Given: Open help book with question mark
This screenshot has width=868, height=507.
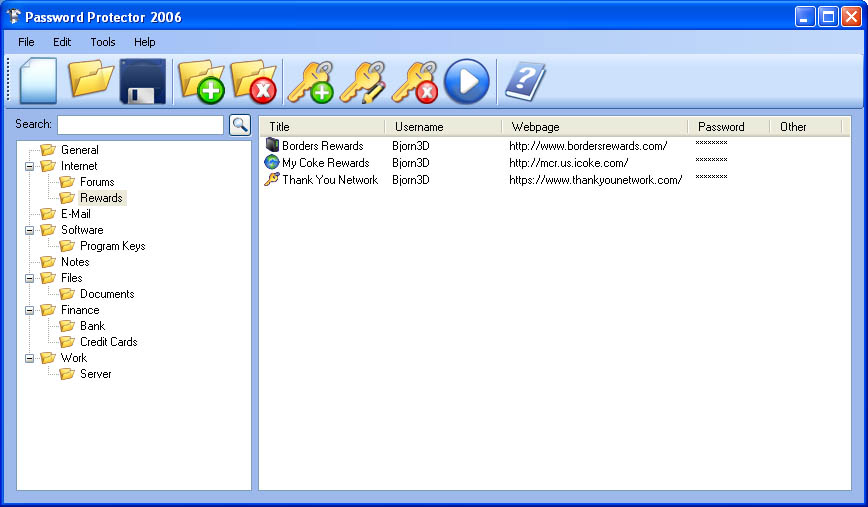Looking at the screenshot, I should coord(525,82).
